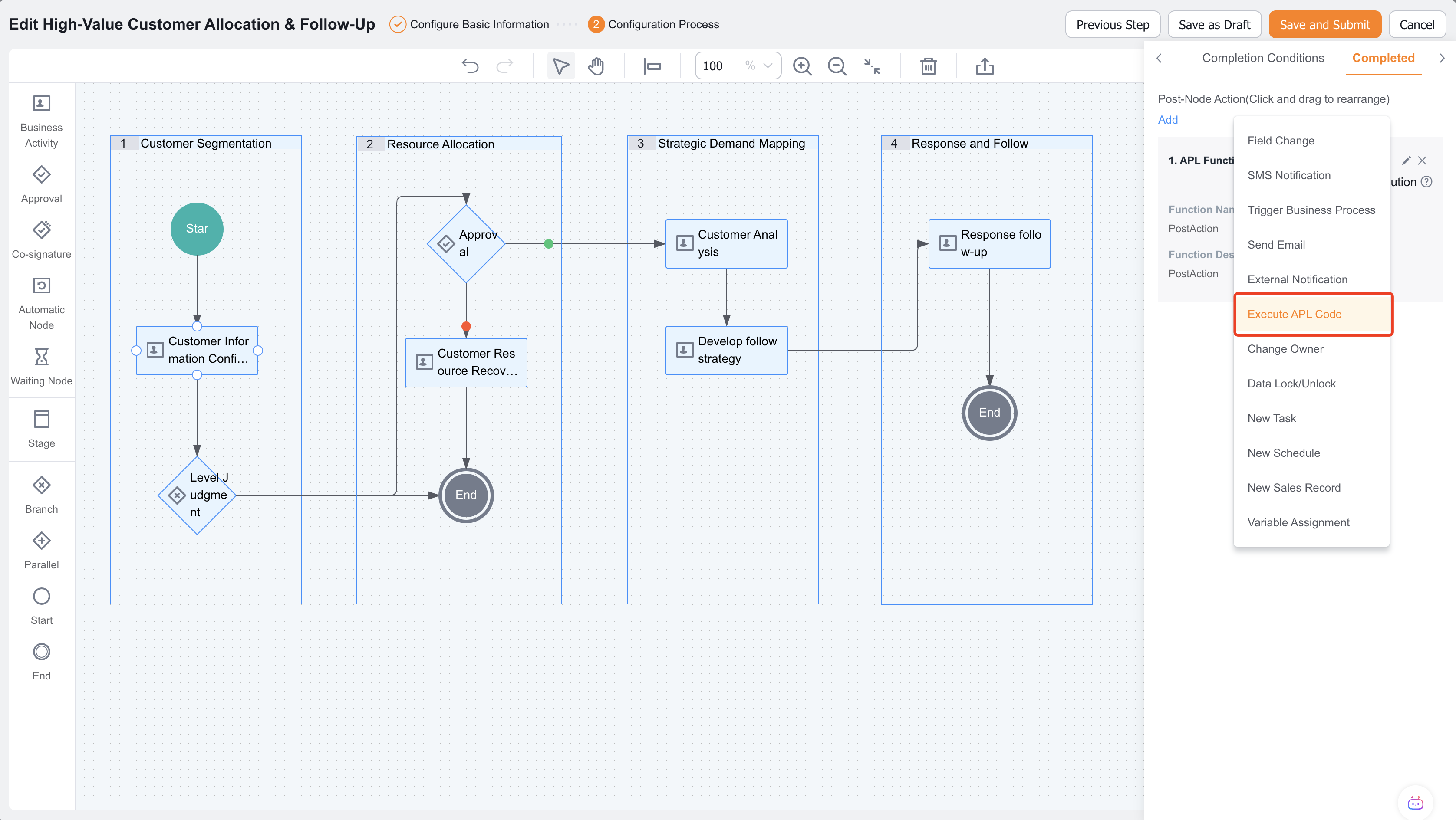Select End node in Resource Allocation
This screenshot has width=1456, height=820.
click(466, 495)
